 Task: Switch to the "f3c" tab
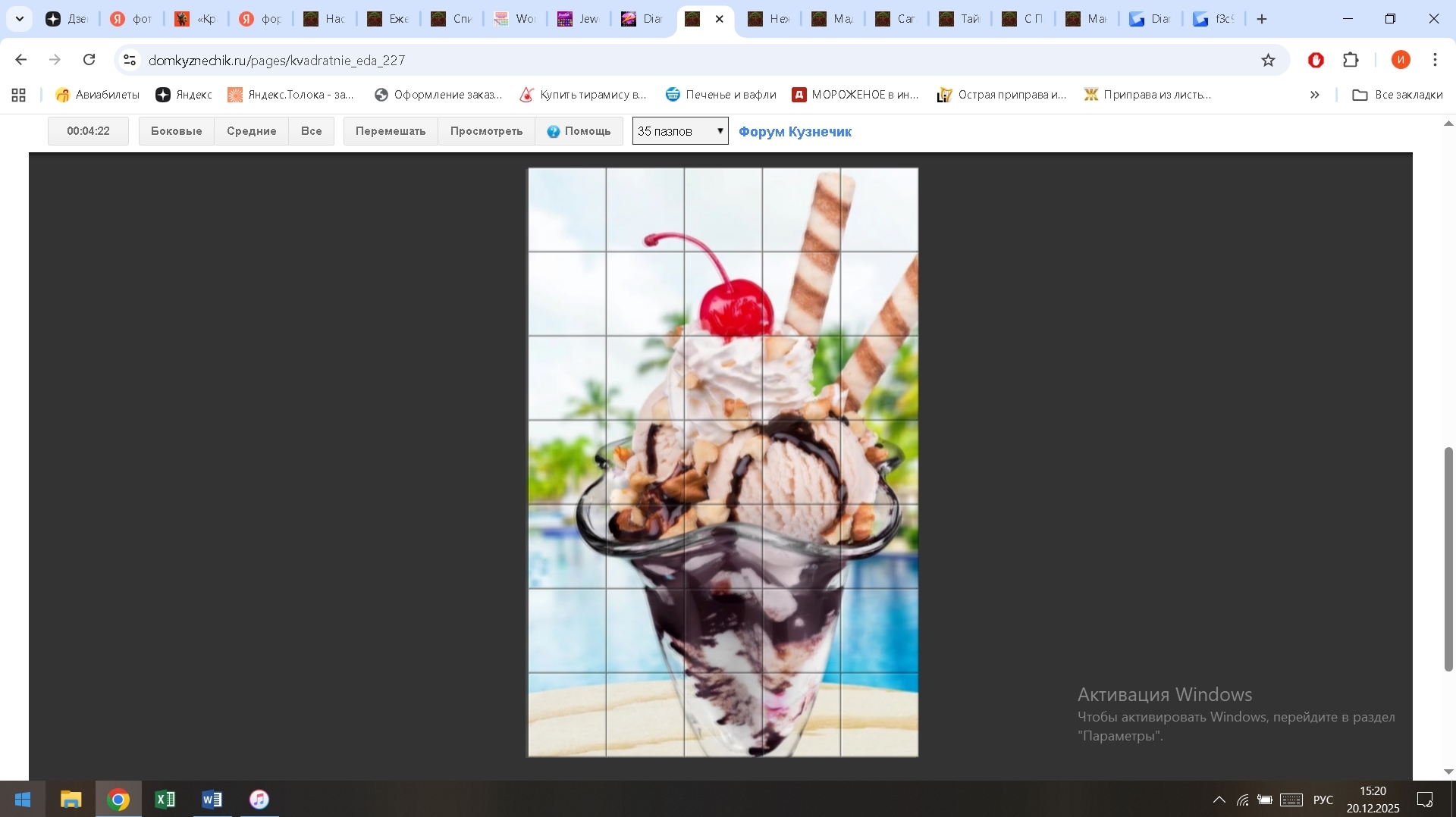point(1215,19)
